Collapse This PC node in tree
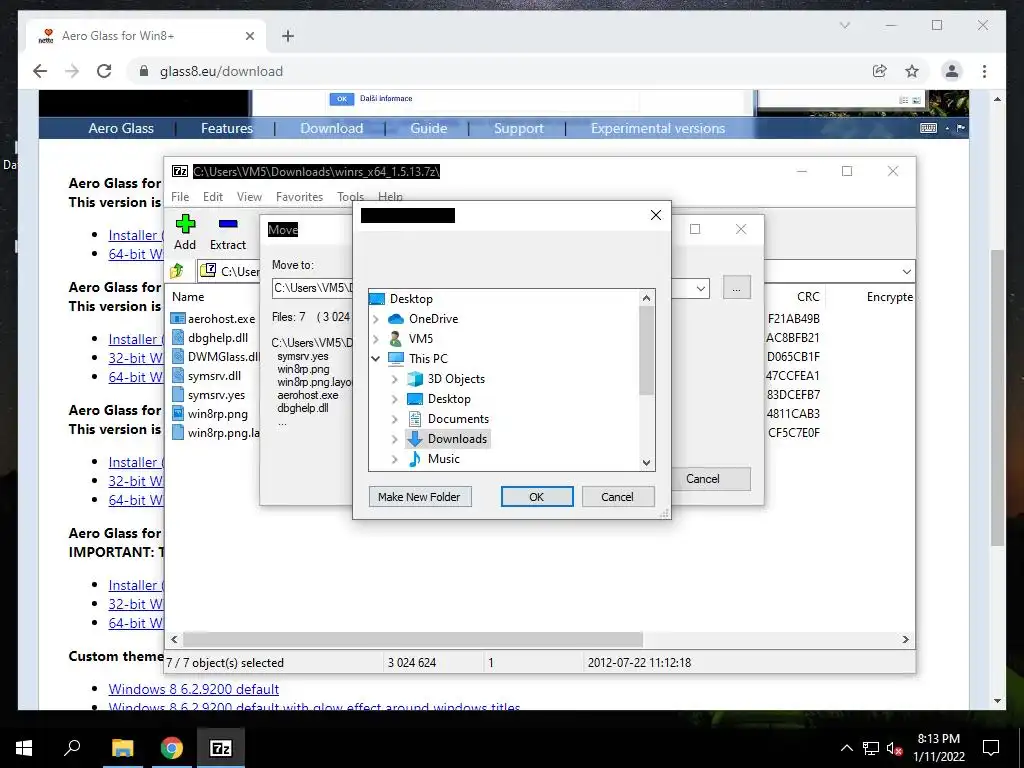 pos(376,359)
